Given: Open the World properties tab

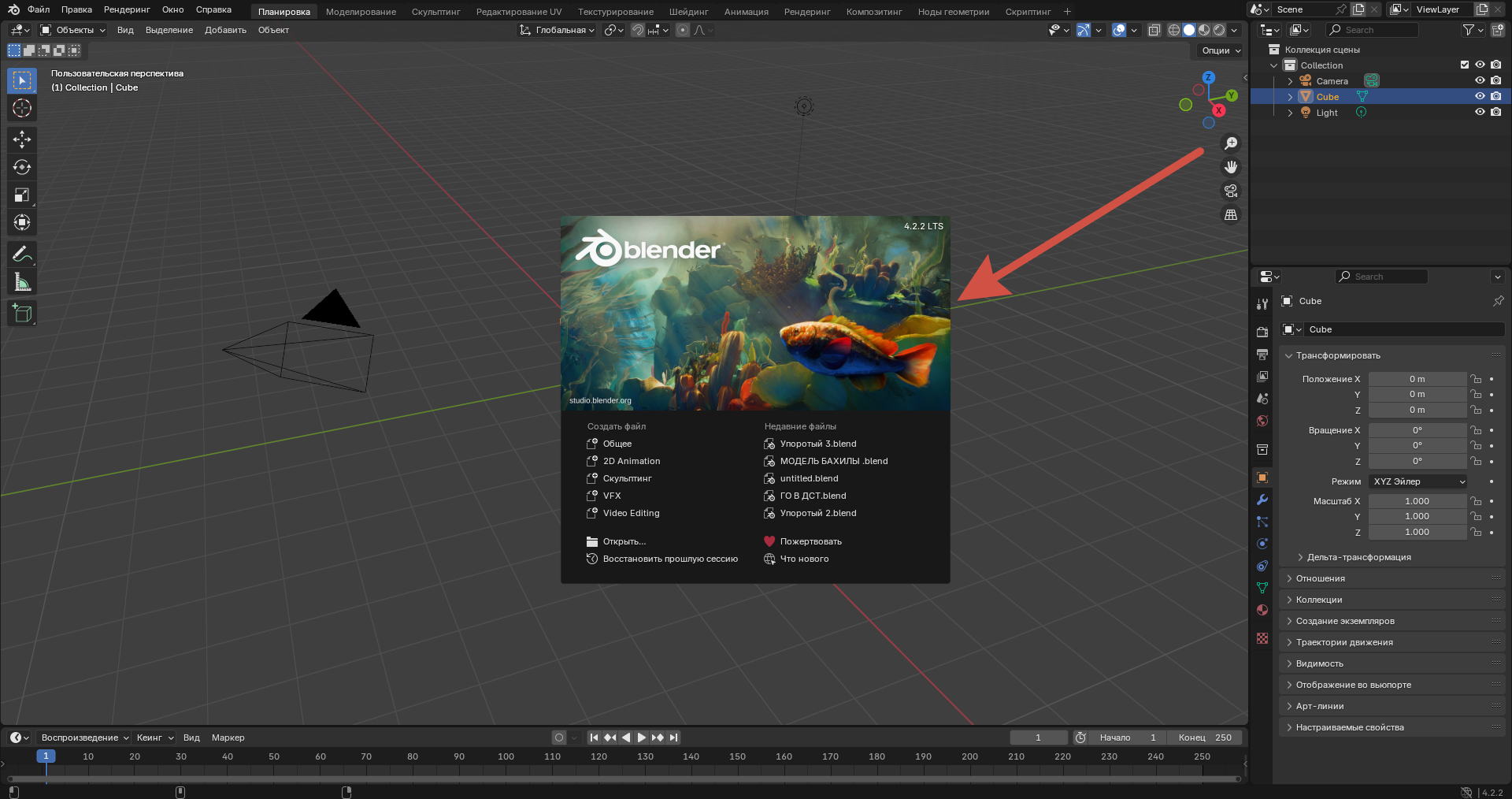Looking at the screenshot, I should pyautogui.click(x=1262, y=421).
